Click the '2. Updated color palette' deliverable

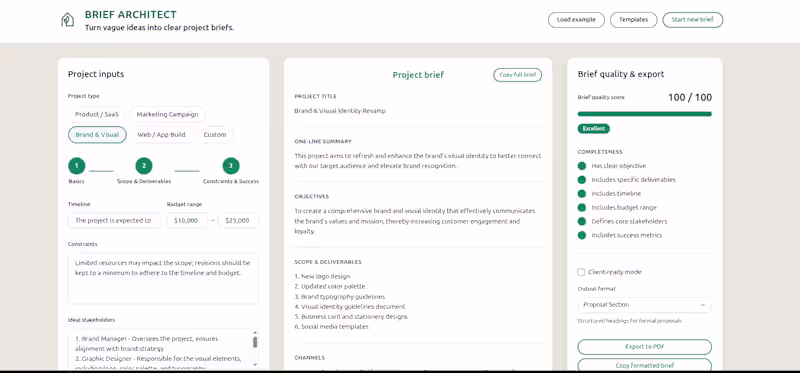[331, 286]
